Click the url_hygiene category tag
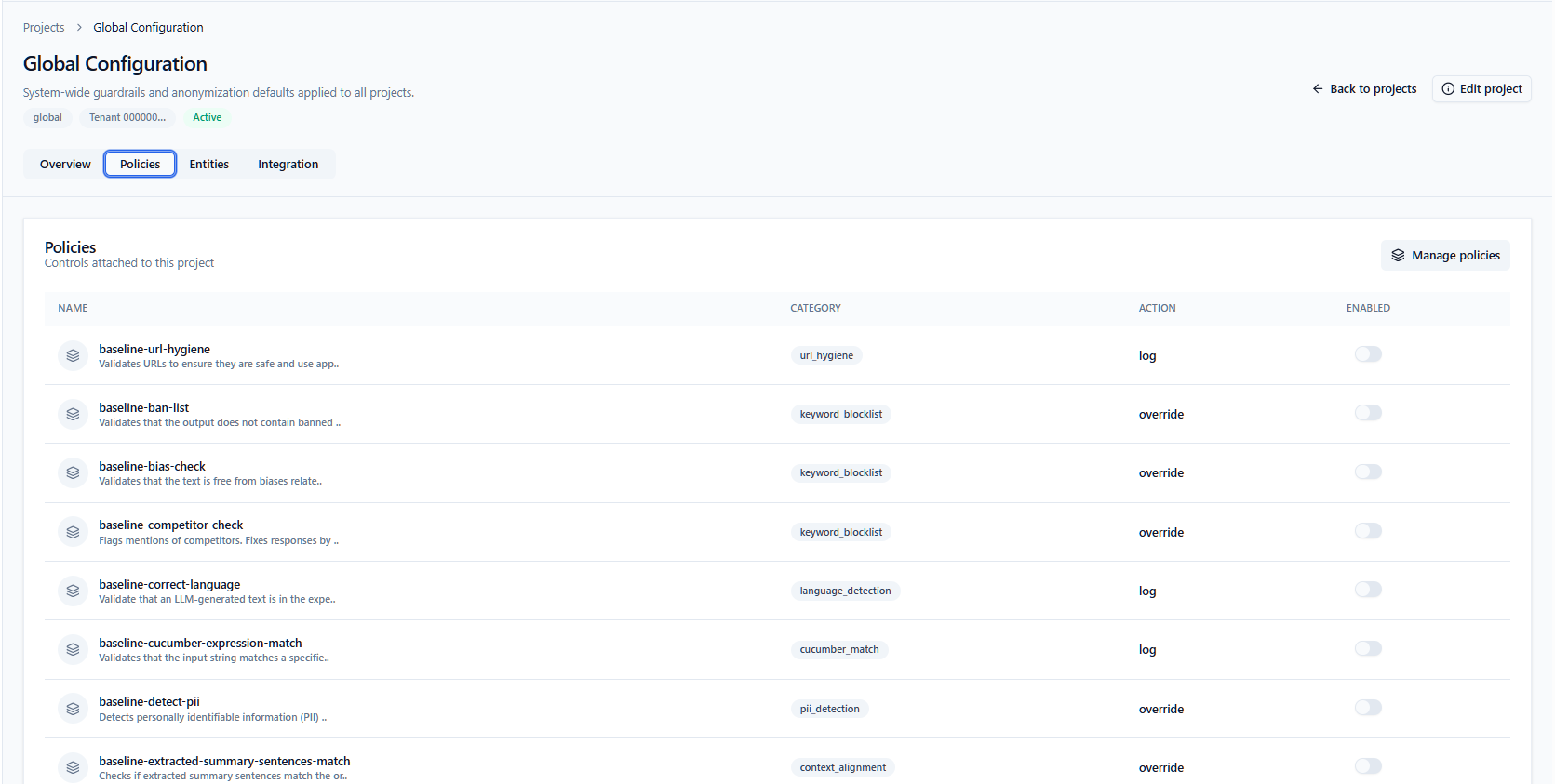The height and width of the screenshot is (784, 1555). coord(826,355)
